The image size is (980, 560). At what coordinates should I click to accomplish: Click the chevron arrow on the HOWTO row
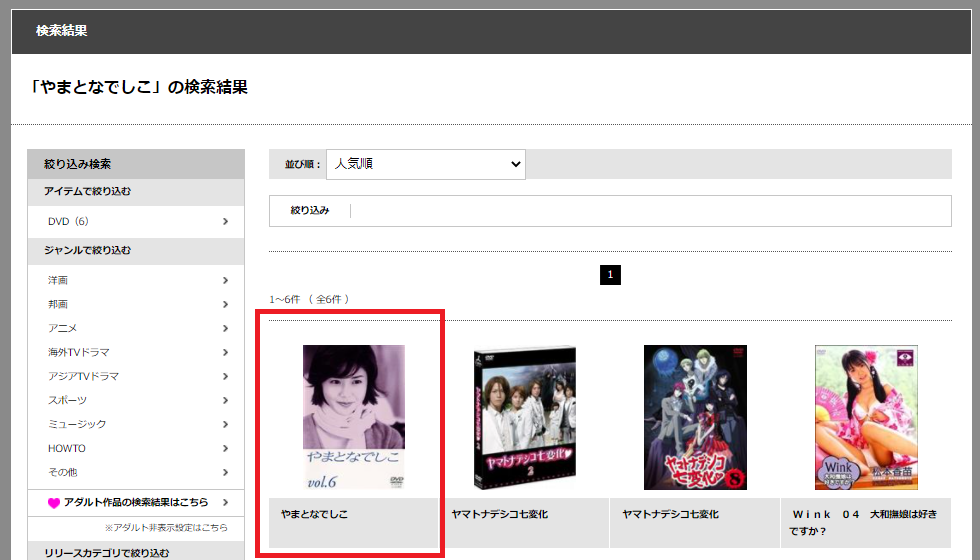226,448
